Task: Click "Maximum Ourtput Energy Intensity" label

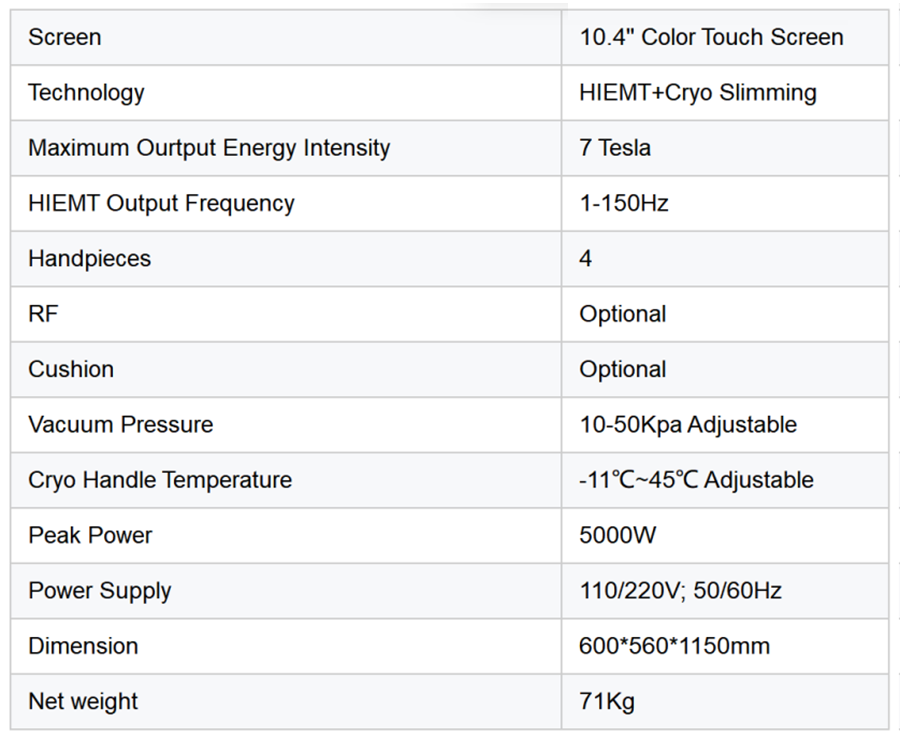Action: point(209,148)
